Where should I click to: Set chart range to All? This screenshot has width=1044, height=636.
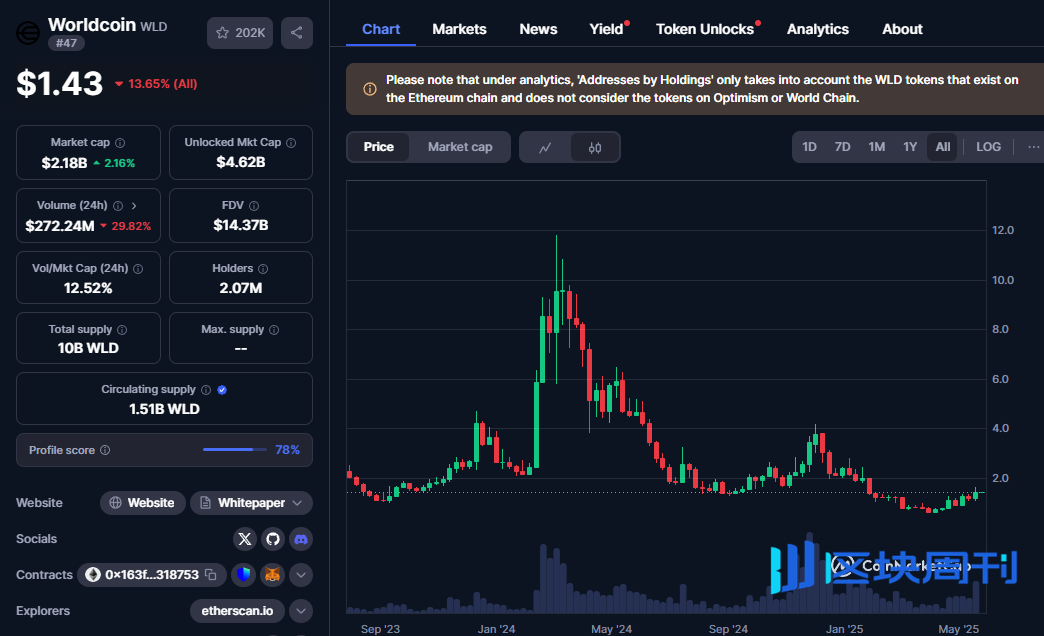pyautogui.click(x=943, y=147)
